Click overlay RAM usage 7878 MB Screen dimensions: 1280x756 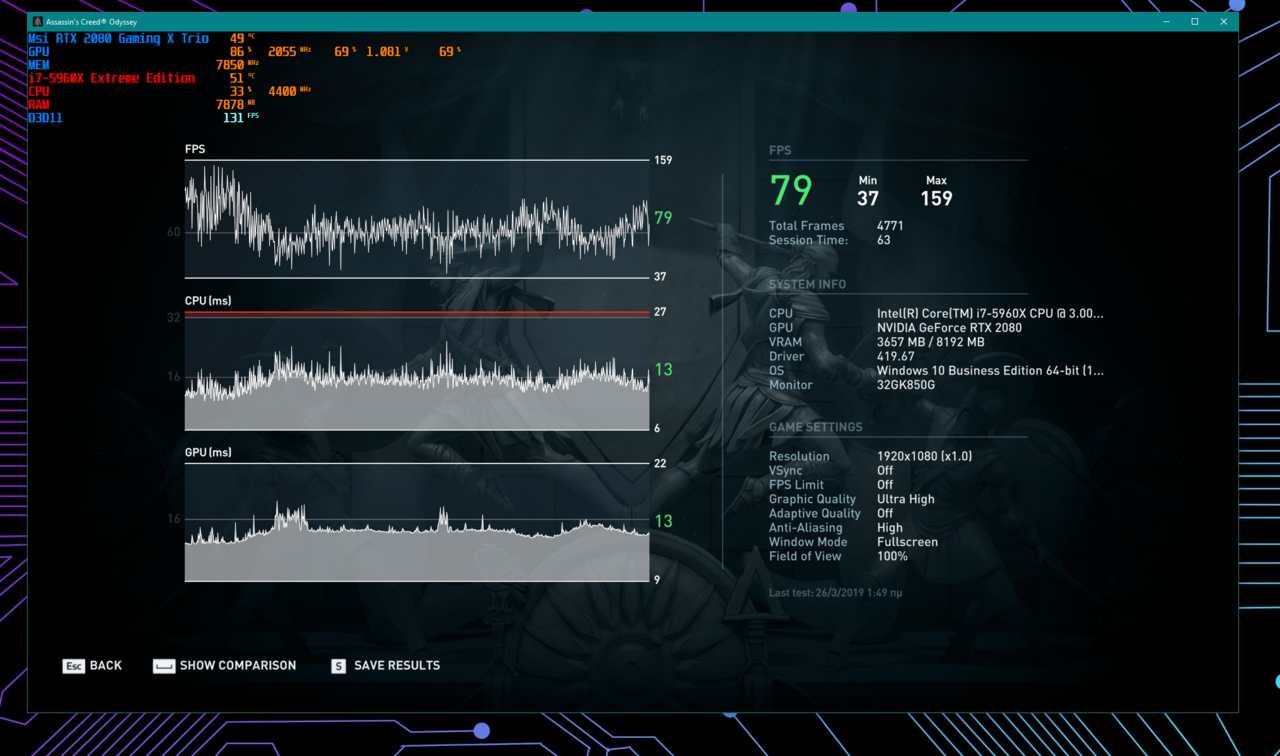click(237, 104)
